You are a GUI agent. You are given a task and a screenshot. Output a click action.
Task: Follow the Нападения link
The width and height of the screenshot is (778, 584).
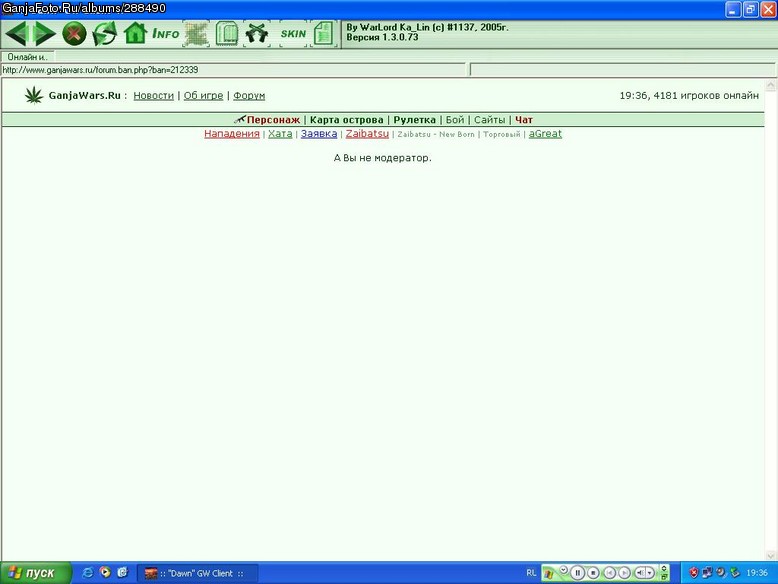pyautogui.click(x=232, y=133)
